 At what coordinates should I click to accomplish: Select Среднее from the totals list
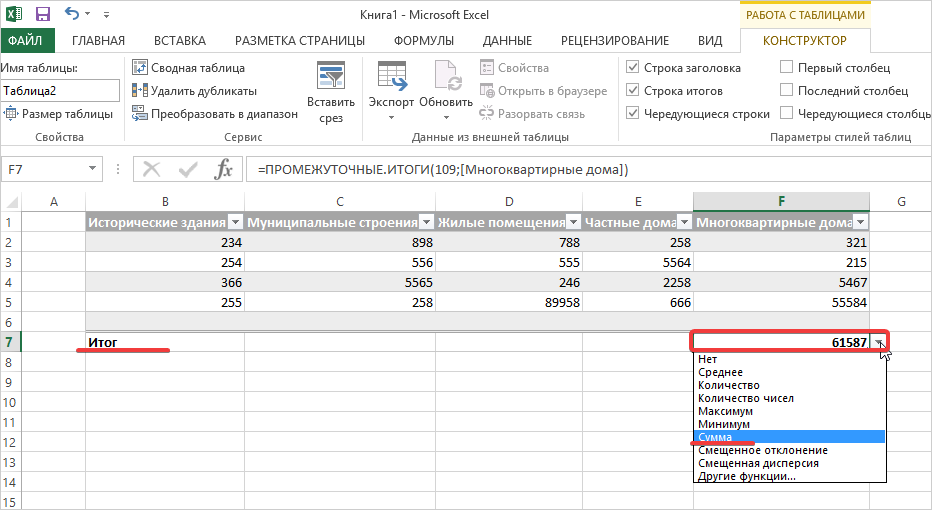point(721,372)
